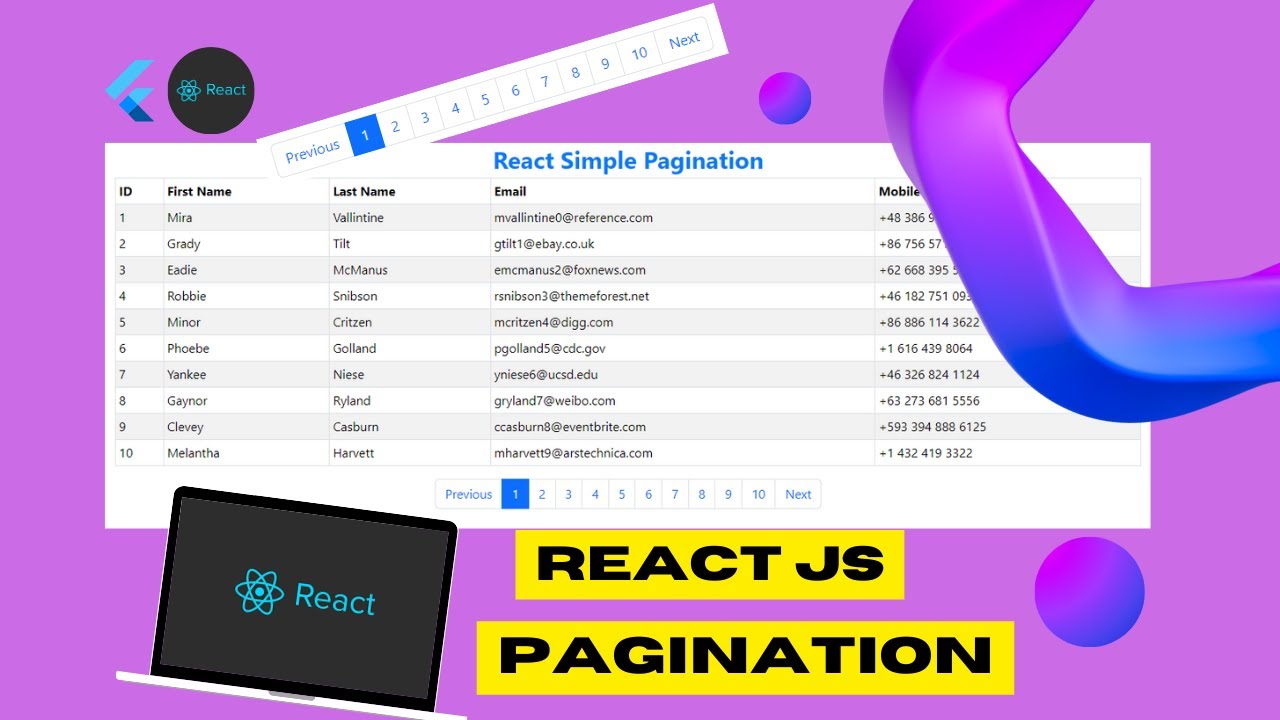Select page 1 in bottom pagination
The width and height of the screenshot is (1280, 720).
(x=515, y=494)
